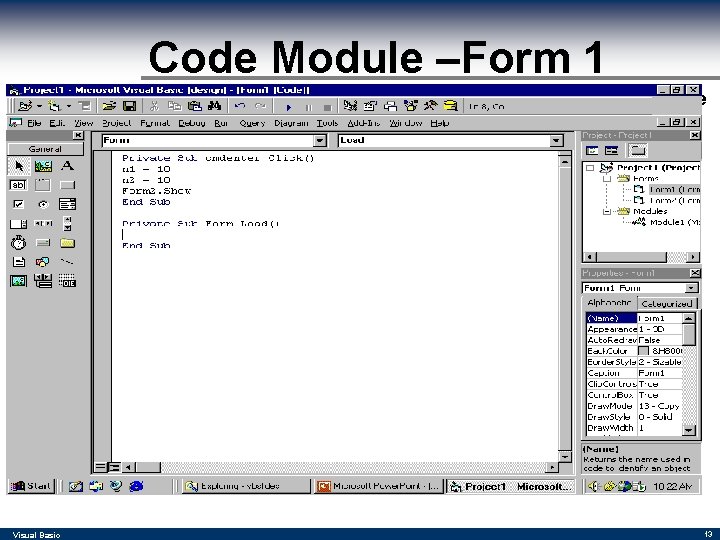Select the Image control tool
The image size is (720, 540).
pyautogui.click(x=18, y=281)
